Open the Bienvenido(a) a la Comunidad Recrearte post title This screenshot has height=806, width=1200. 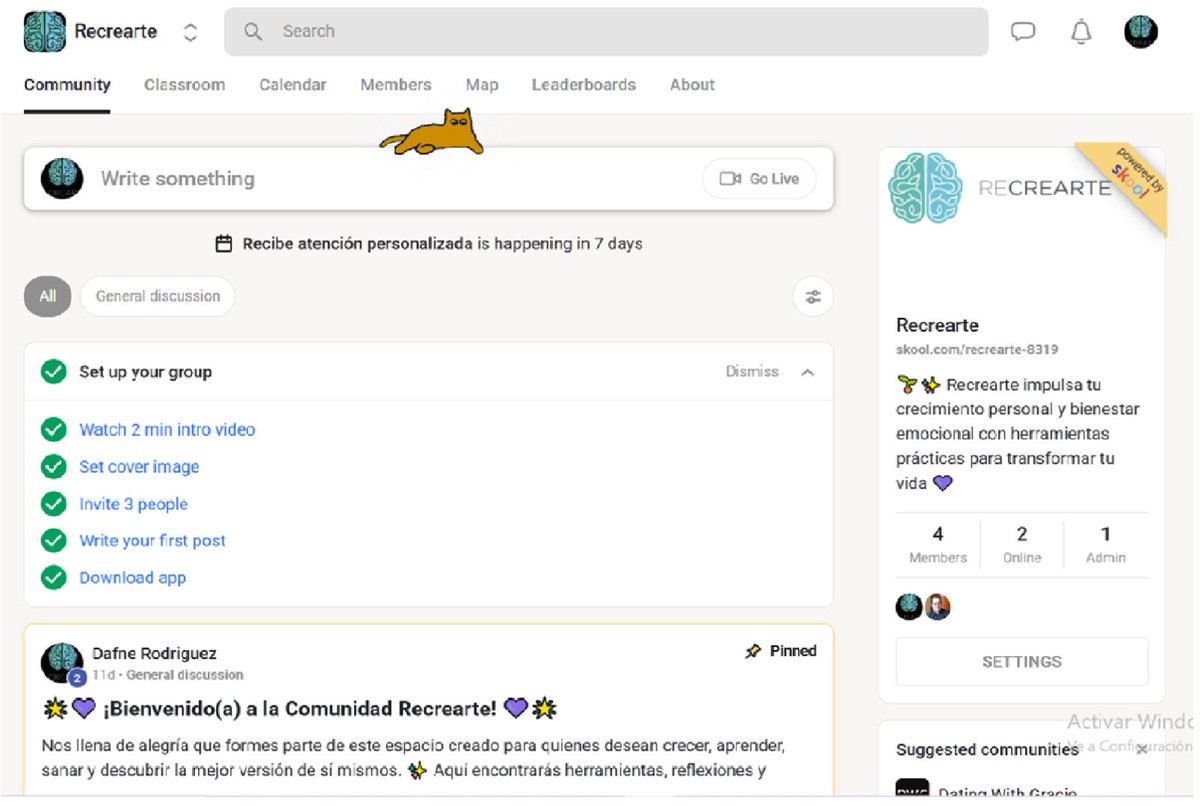[x=300, y=709]
